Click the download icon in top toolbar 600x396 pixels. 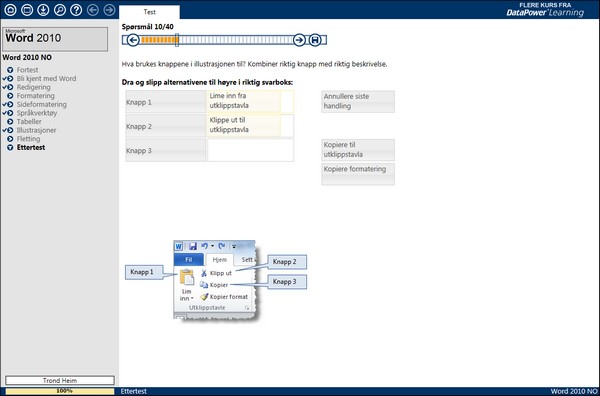(43, 10)
